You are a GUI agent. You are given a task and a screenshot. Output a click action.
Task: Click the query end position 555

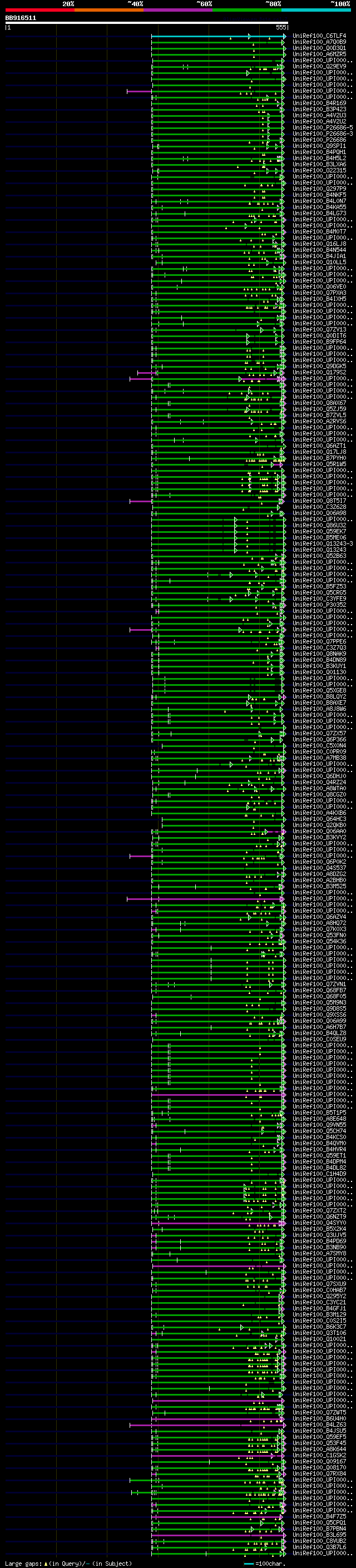tap(280, 27)
